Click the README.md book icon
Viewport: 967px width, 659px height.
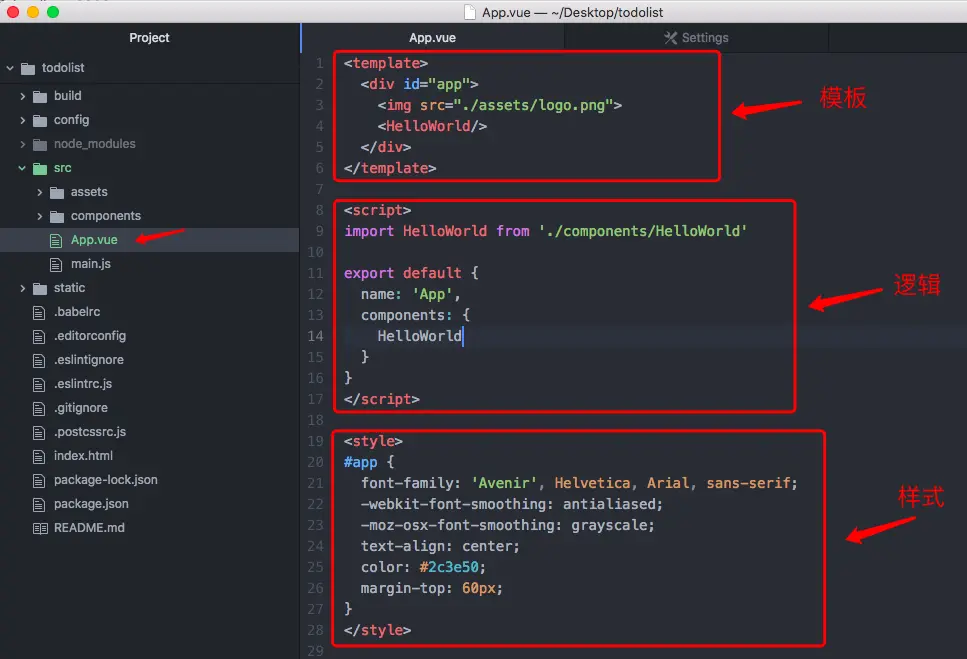coord(40,528)
